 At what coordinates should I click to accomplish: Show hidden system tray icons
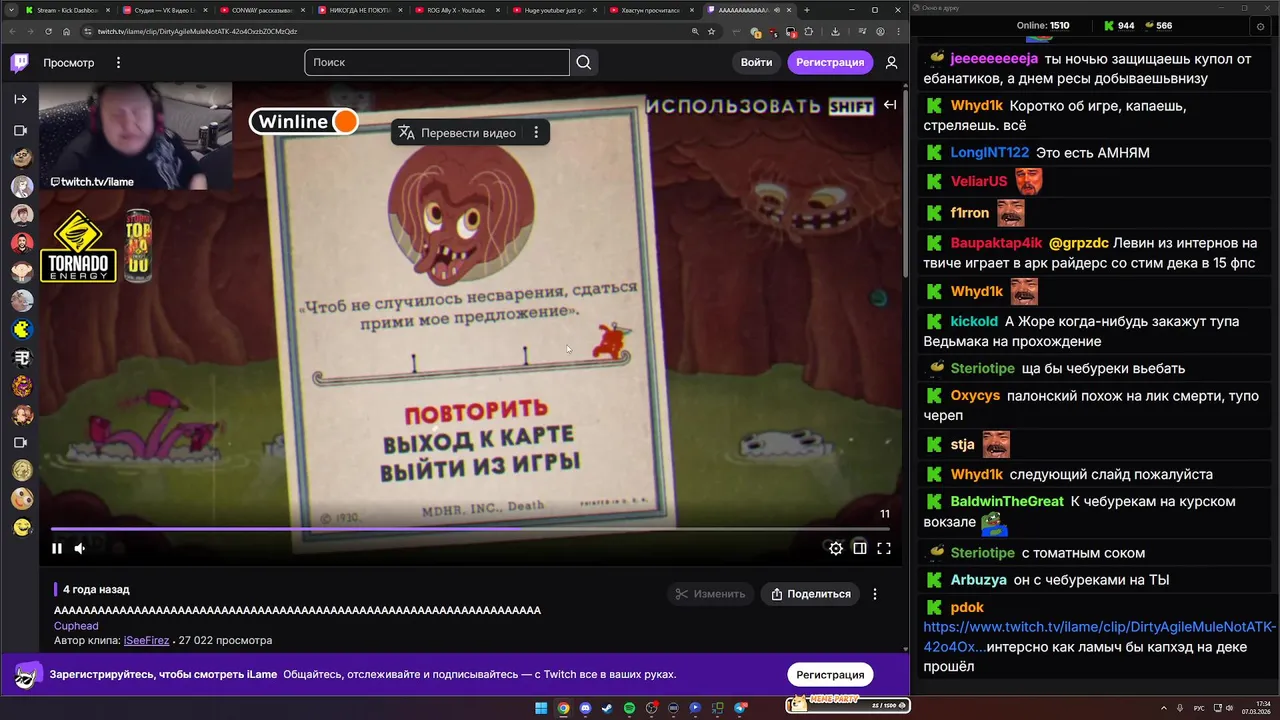[1165, 708]
